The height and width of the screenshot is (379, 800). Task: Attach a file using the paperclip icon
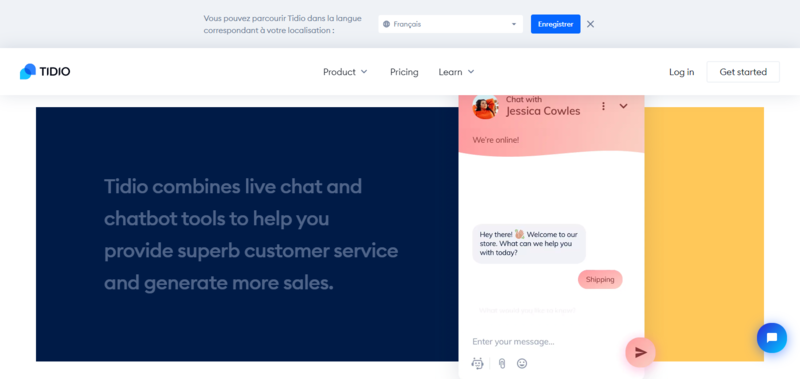point(502,363)
